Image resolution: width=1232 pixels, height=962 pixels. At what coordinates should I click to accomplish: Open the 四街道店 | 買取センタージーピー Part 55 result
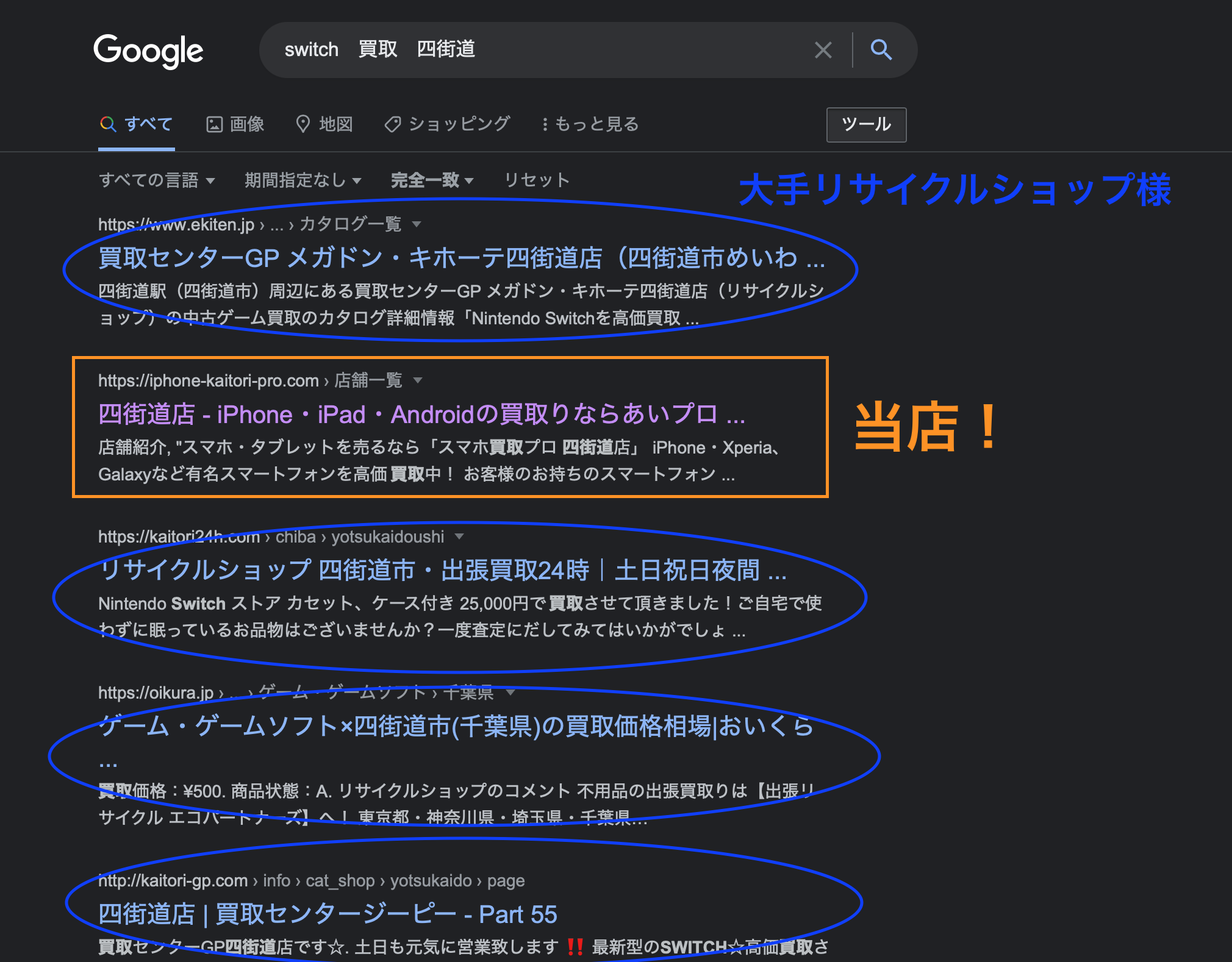[x=328, y=914]
